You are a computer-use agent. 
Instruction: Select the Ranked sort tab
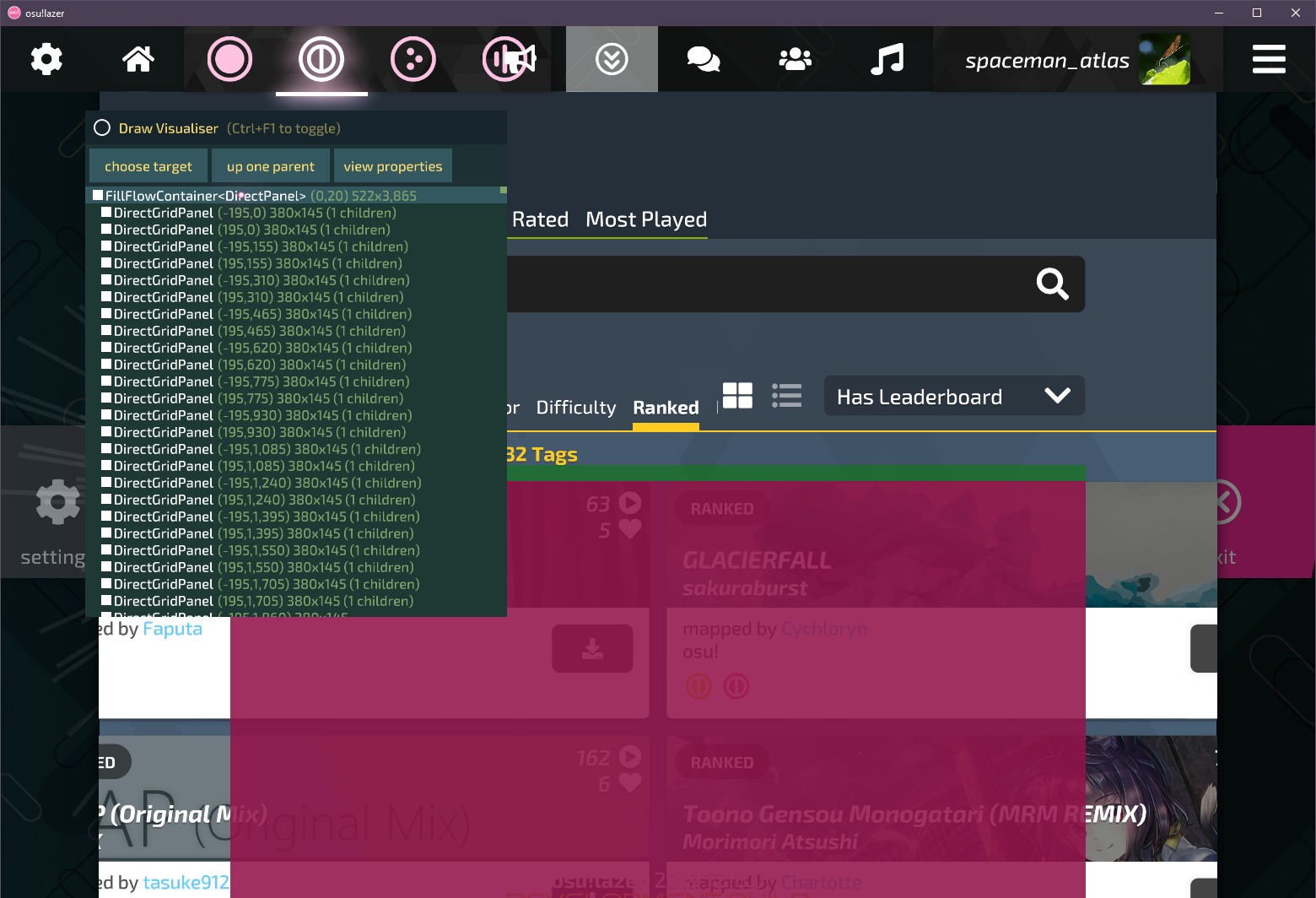click(x=665, y=407)
